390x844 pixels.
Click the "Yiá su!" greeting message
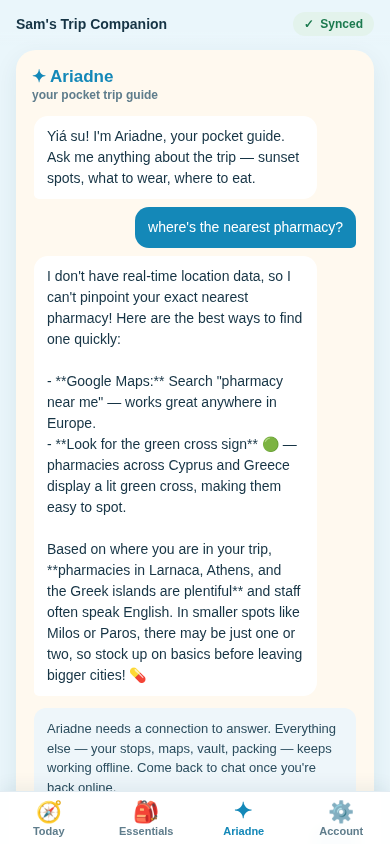175,158
